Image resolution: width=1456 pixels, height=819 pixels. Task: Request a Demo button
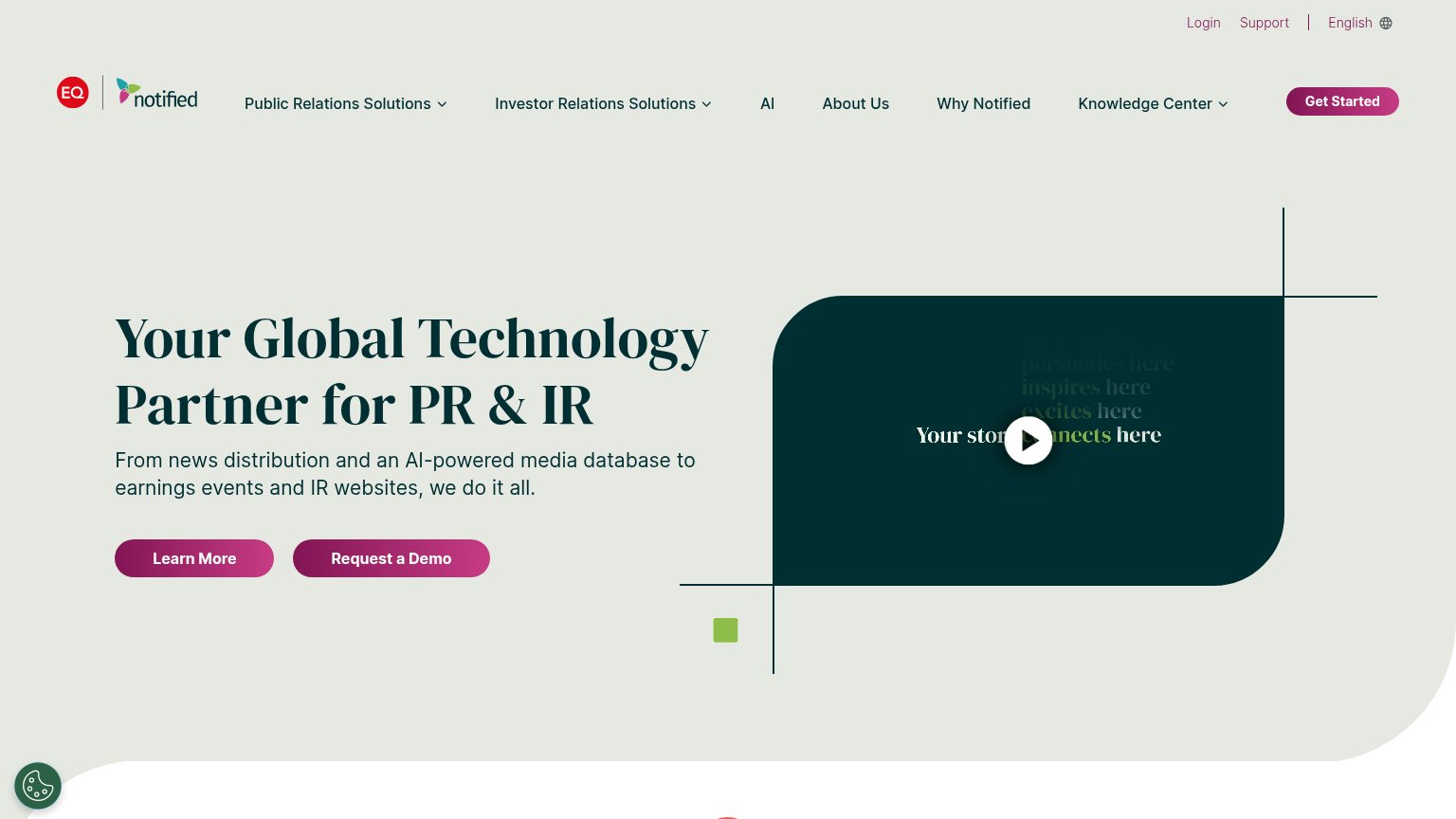(391, 558)
